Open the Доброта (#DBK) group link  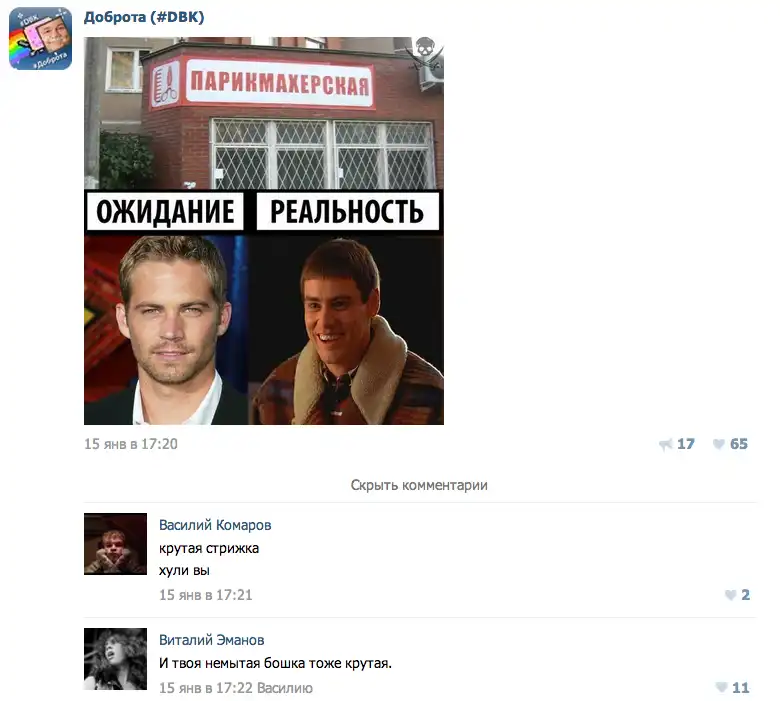click(144, 17)
